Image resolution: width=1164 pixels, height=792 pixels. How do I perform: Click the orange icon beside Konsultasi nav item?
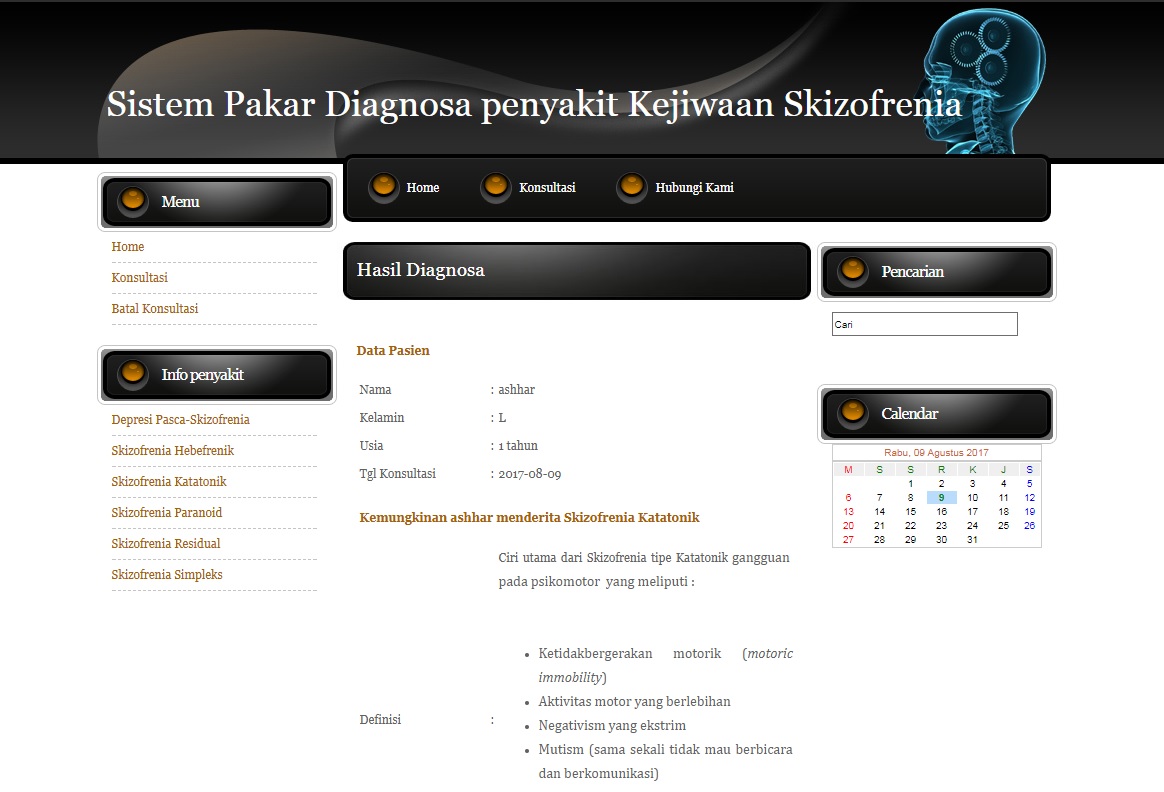click(x=495, y=186)
